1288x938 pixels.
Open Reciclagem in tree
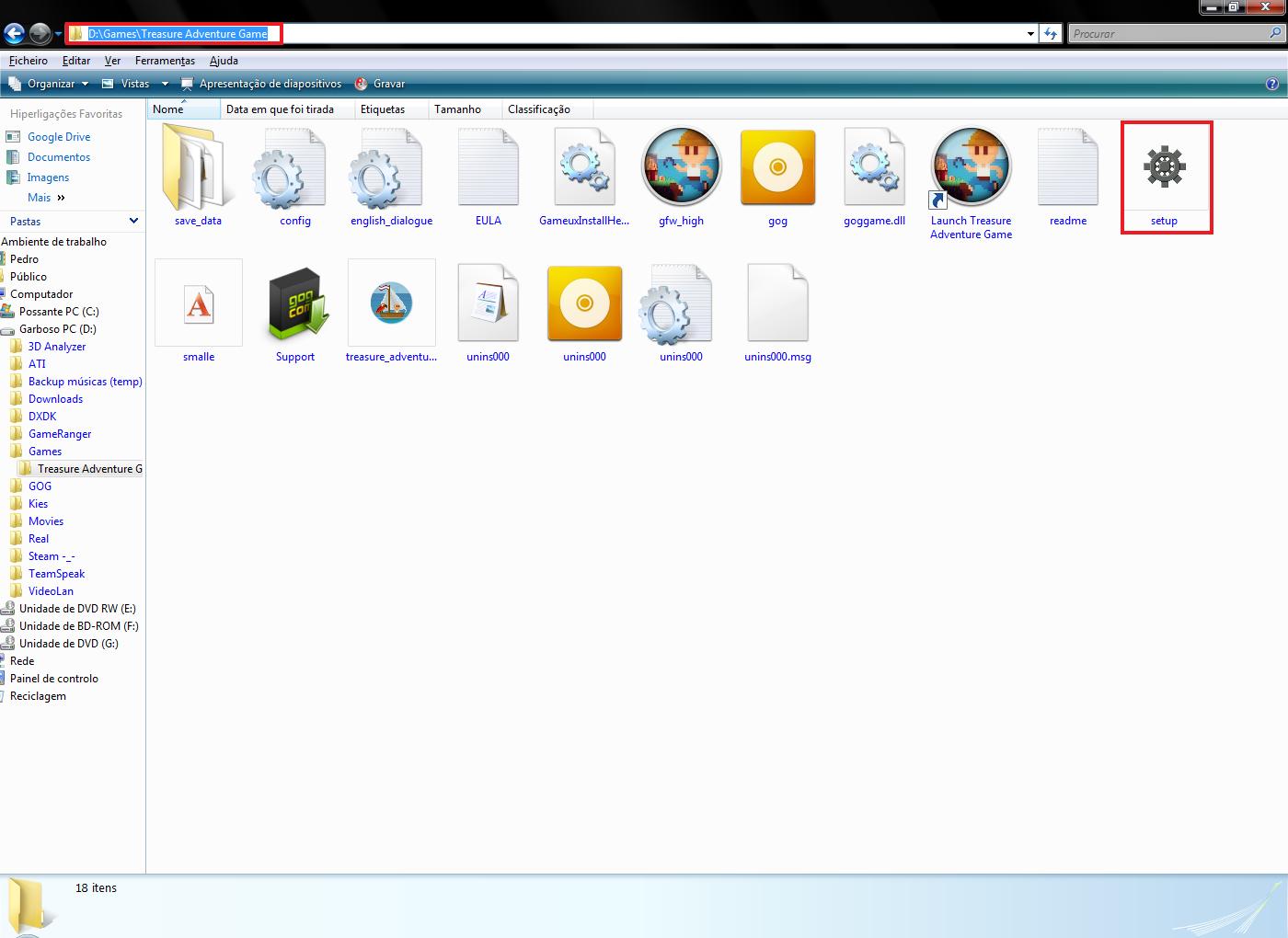38,696
